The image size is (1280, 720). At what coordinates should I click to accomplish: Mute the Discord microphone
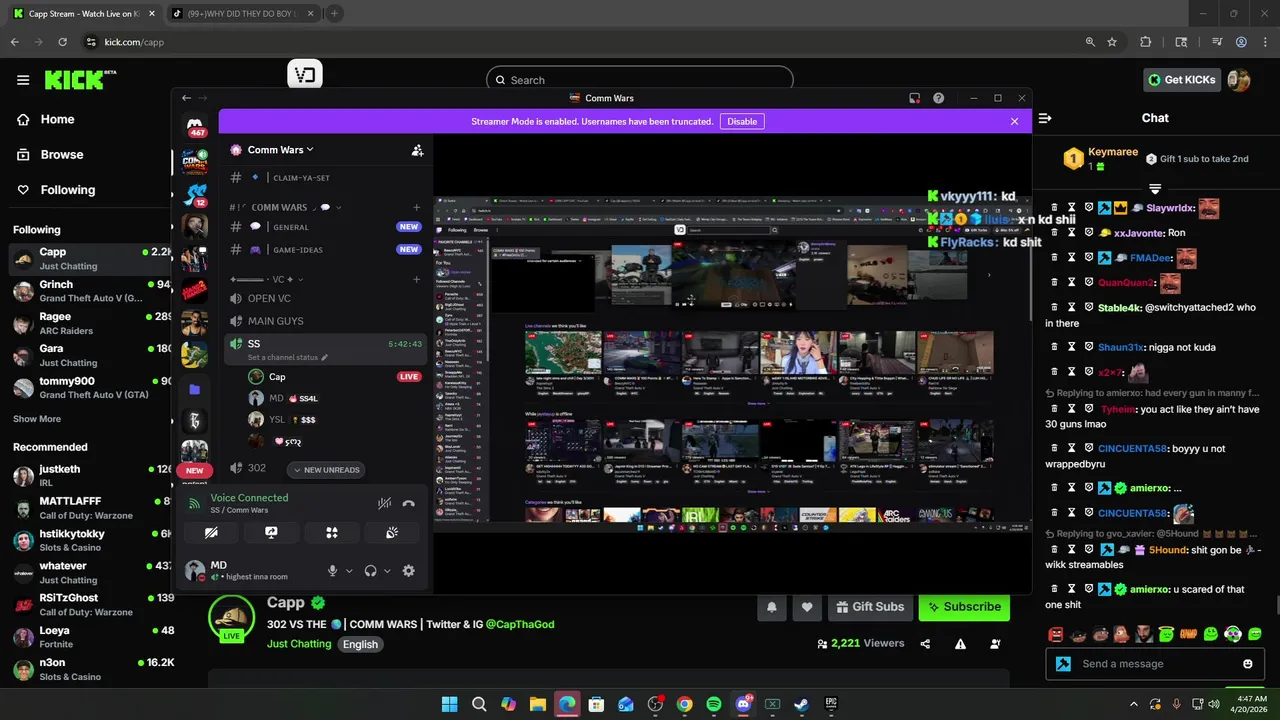(332, 571)
